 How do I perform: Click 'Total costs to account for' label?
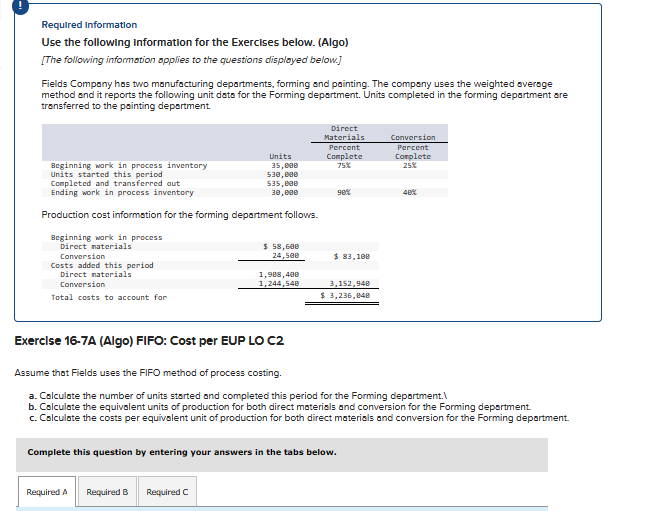[x=109, y=298]
